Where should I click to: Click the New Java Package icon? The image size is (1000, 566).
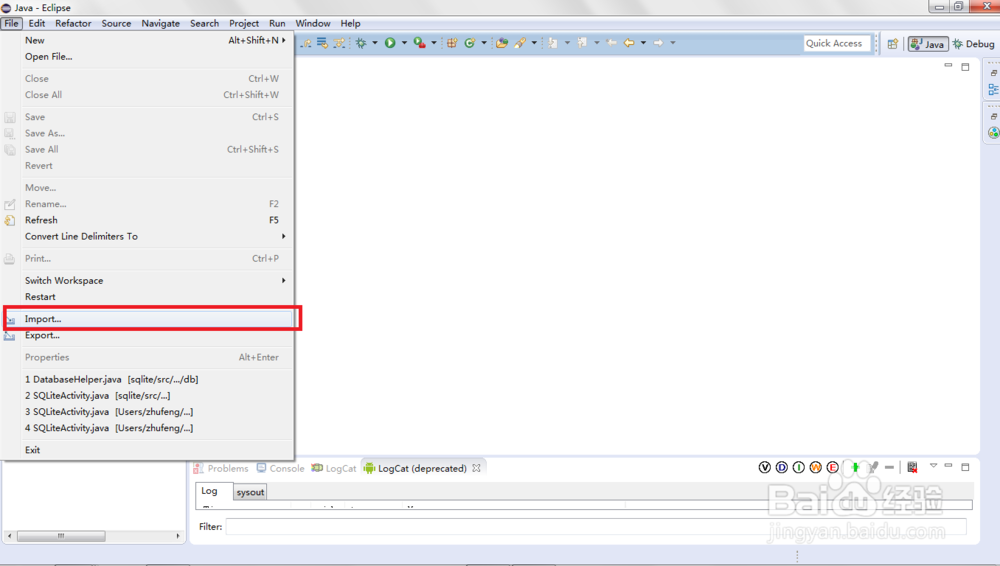(x=452, y=43)
